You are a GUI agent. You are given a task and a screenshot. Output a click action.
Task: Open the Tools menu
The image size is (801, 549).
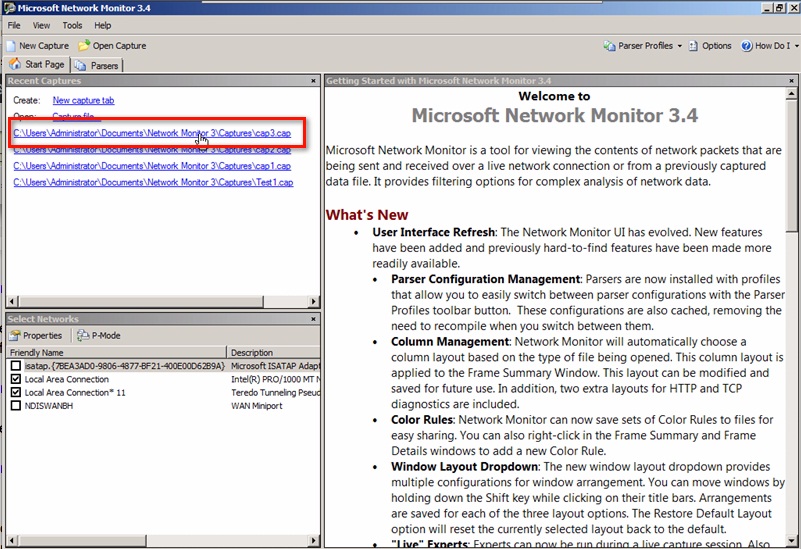coord(72,26)
